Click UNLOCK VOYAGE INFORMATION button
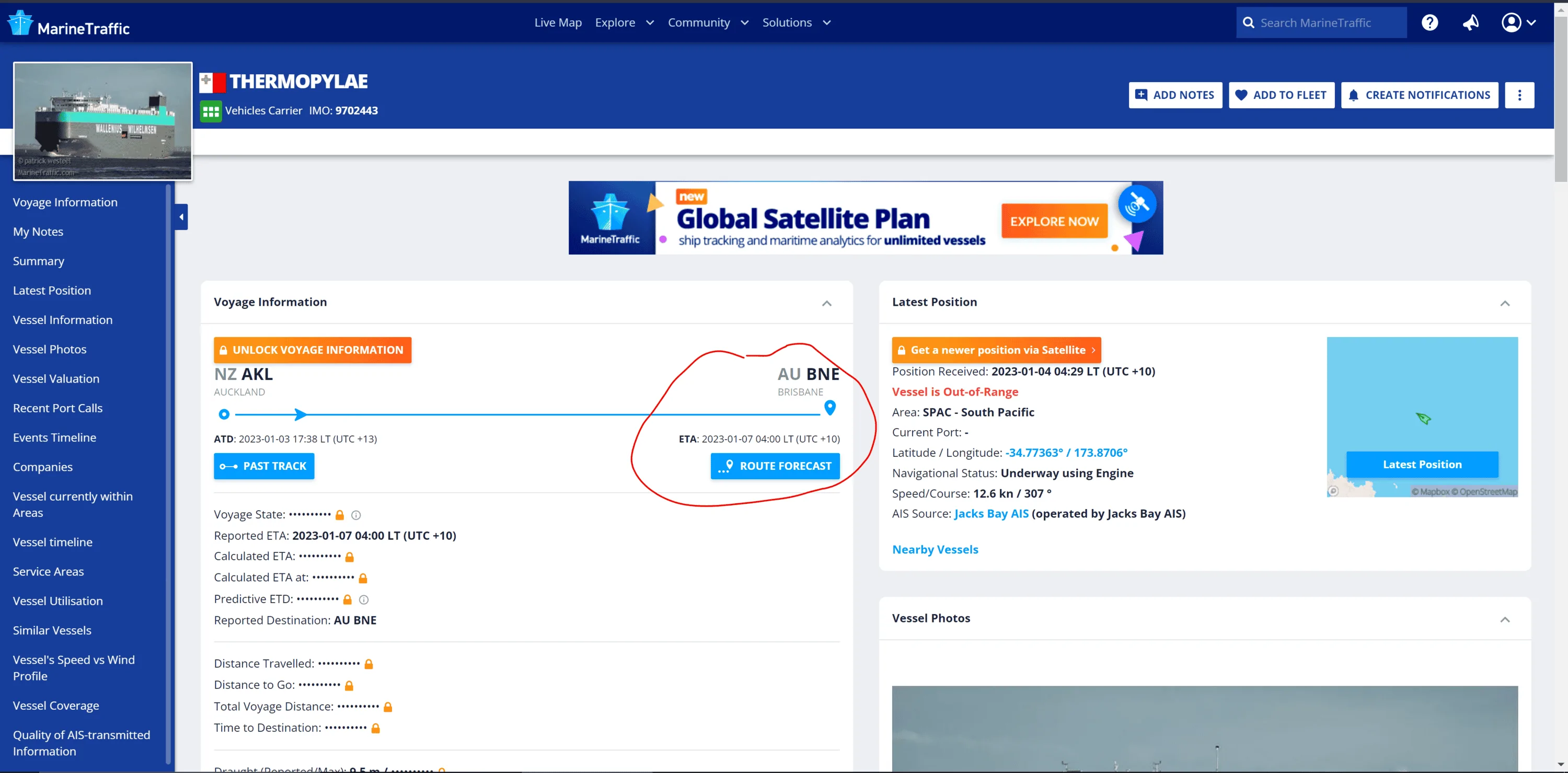The height and width of the screenshot is (773, 1568). tap(312, 350)
